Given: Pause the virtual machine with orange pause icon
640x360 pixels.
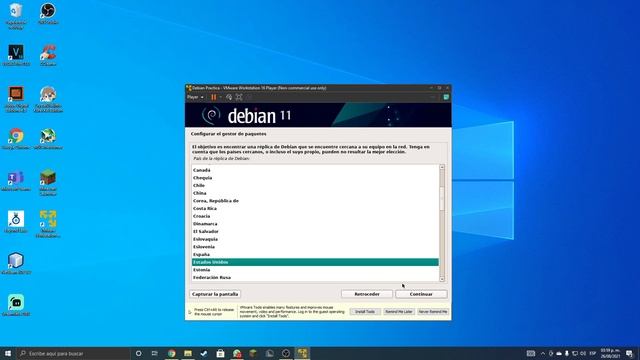Looking at the screenshot, I should click(213, 97).
